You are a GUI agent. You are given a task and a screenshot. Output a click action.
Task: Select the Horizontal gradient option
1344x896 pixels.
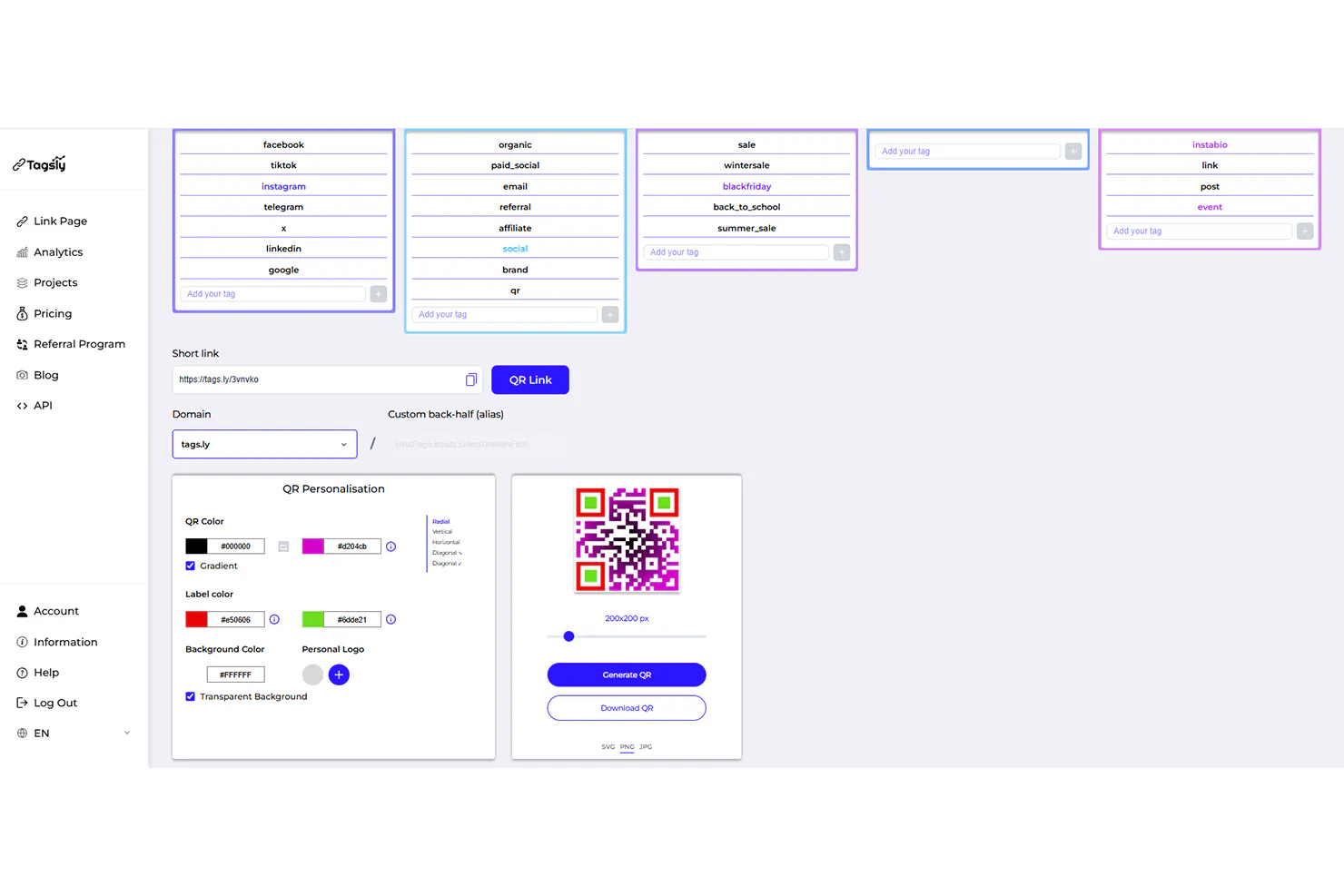coord(446,543)
